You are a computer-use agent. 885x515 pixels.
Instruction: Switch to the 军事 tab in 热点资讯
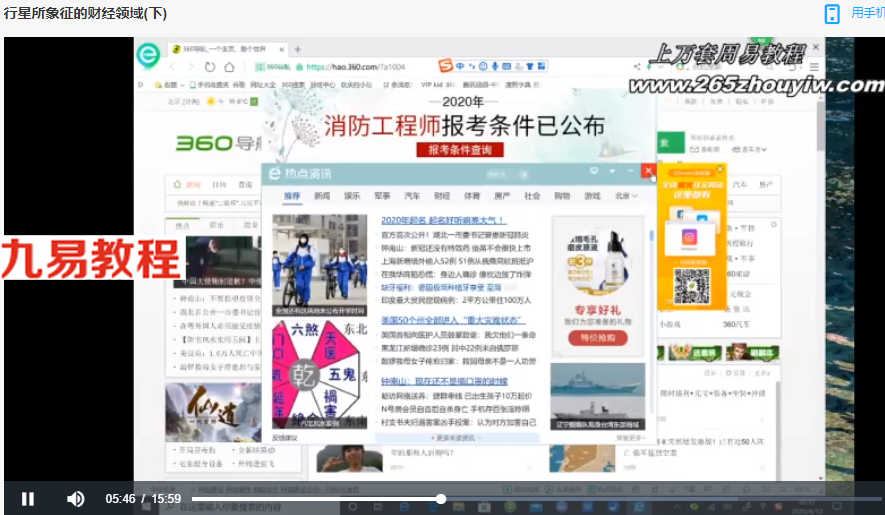(x=382, y=196)
